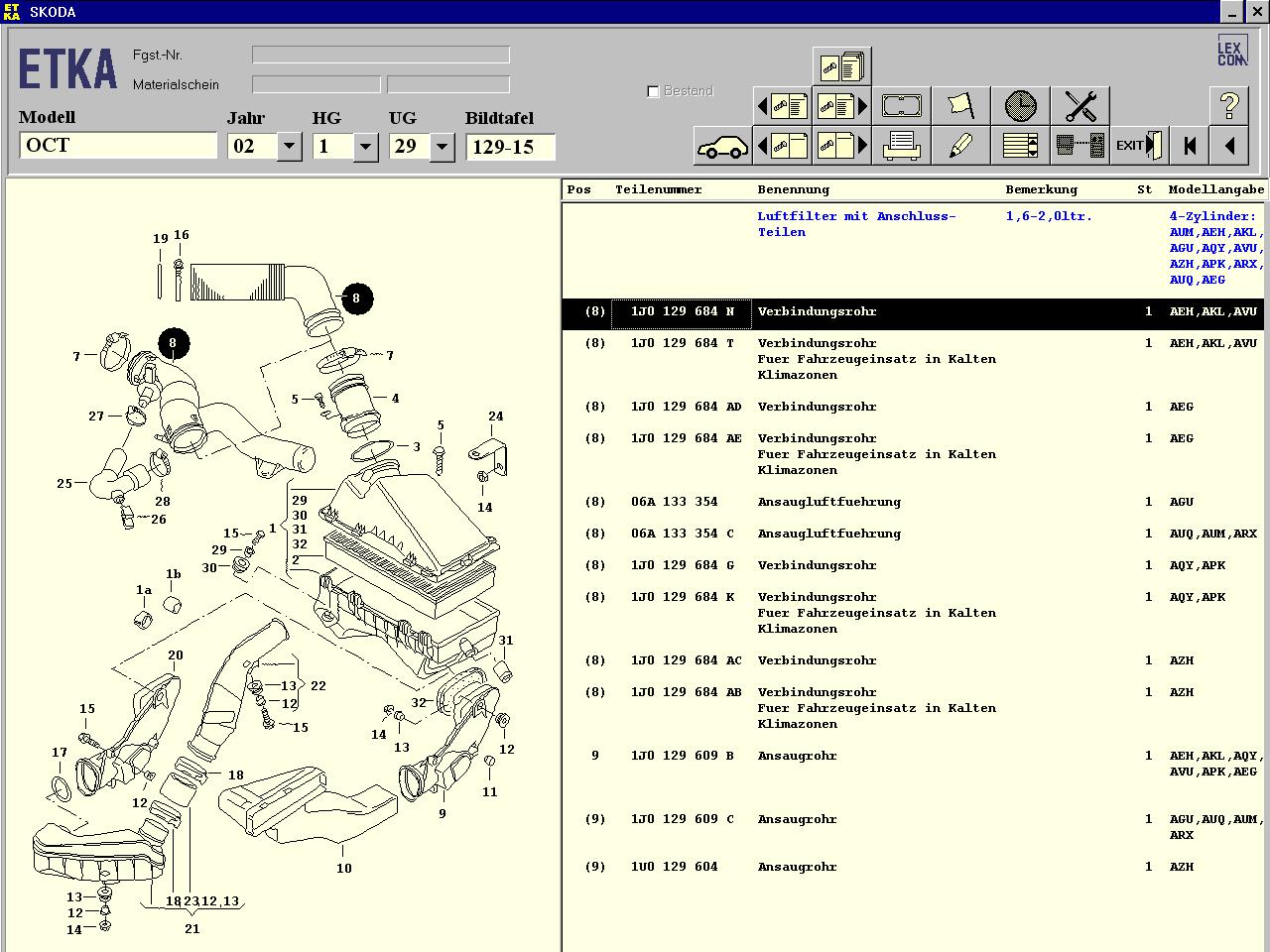Click highlighted position 8 bubble near upper pipe

point(356,297)
